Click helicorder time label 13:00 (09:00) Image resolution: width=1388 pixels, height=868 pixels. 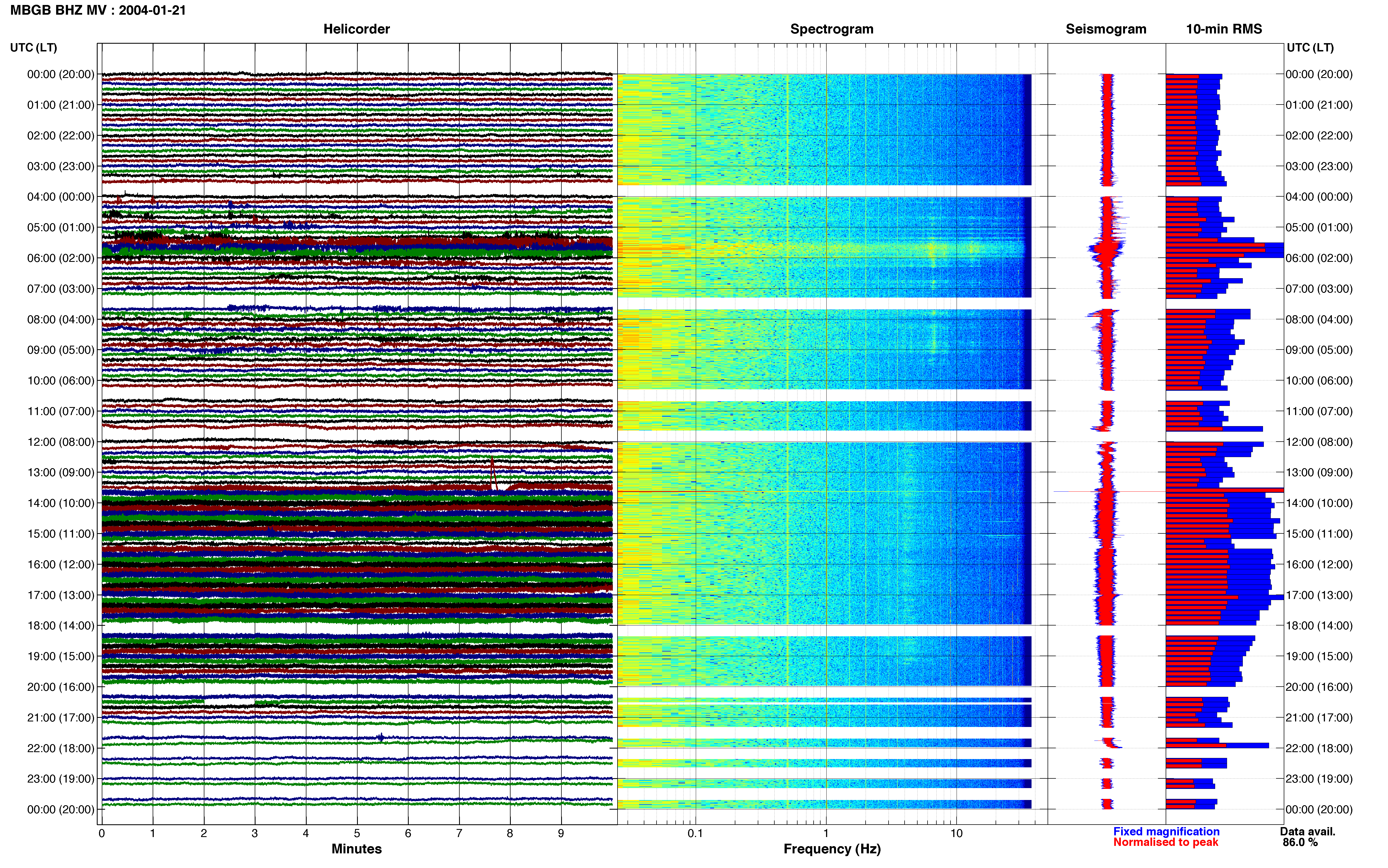point(61,473)
